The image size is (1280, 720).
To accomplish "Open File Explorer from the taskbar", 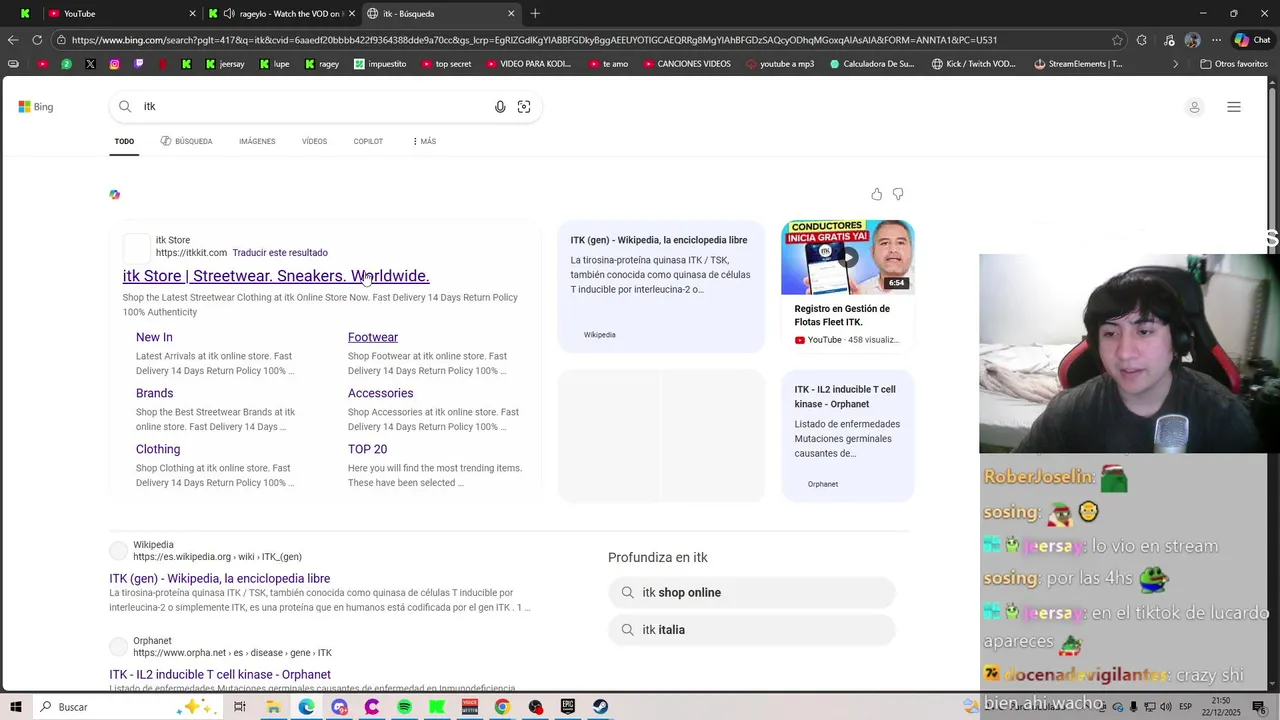I will 273,707.
